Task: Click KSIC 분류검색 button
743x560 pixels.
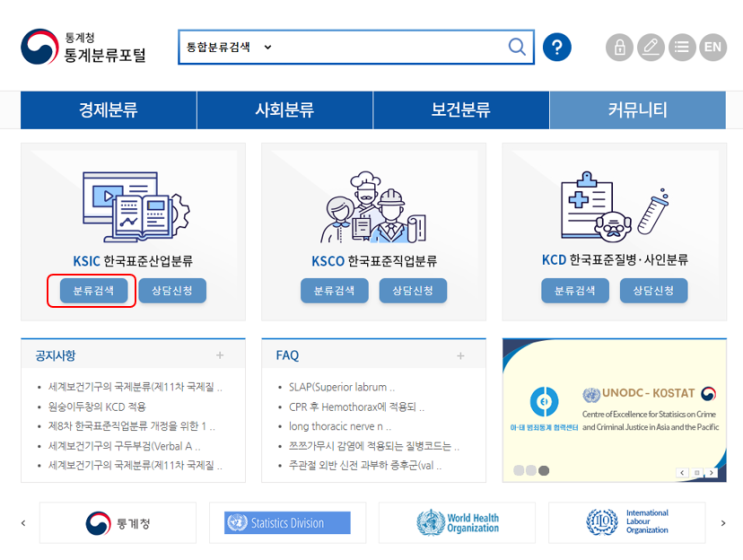Action: point(93,290)
